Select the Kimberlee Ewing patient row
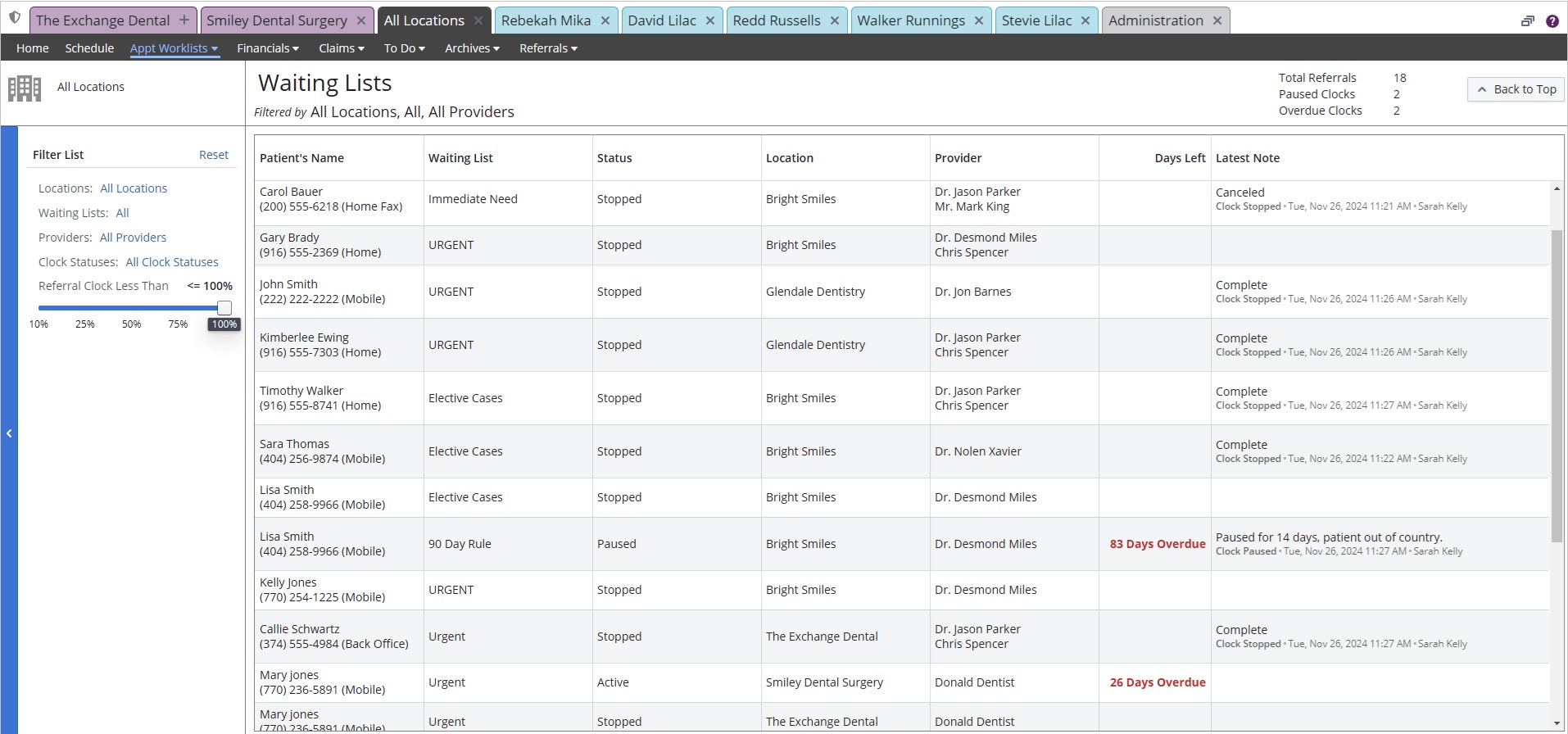 pyautogui.click(x=902, y=345)
